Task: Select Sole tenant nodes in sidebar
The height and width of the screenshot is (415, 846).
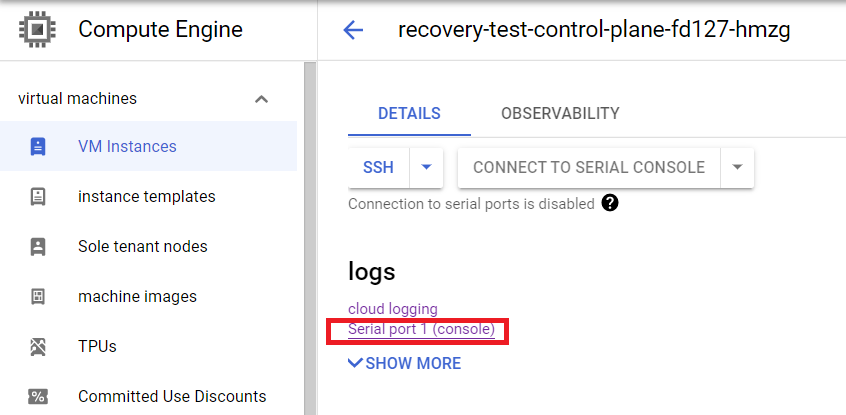Action: pos(142,246)
